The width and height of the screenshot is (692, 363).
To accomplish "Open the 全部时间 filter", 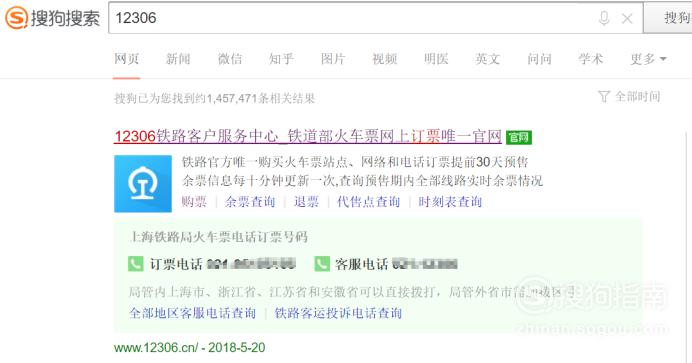I will coord(637,97).
